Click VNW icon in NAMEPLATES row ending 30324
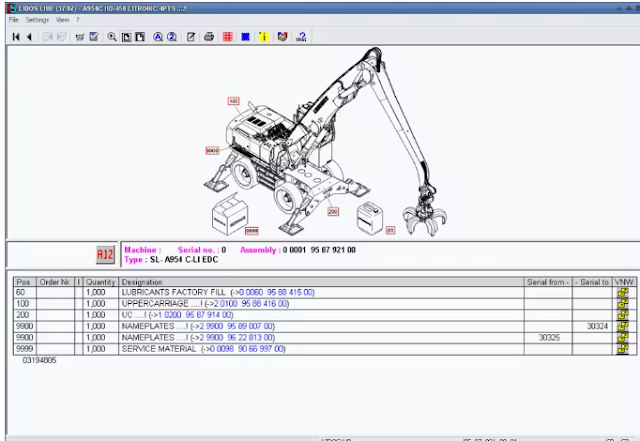Screen dimensions: 640x441 pos(623,326)
